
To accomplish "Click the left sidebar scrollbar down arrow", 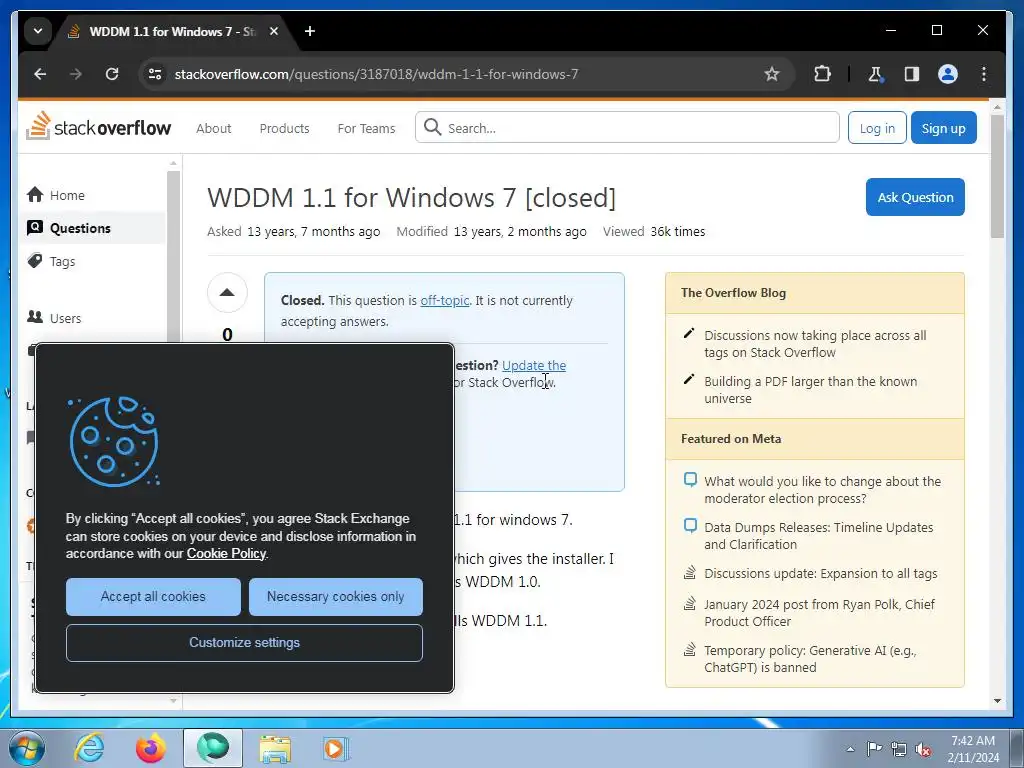I will click(173, 701).
